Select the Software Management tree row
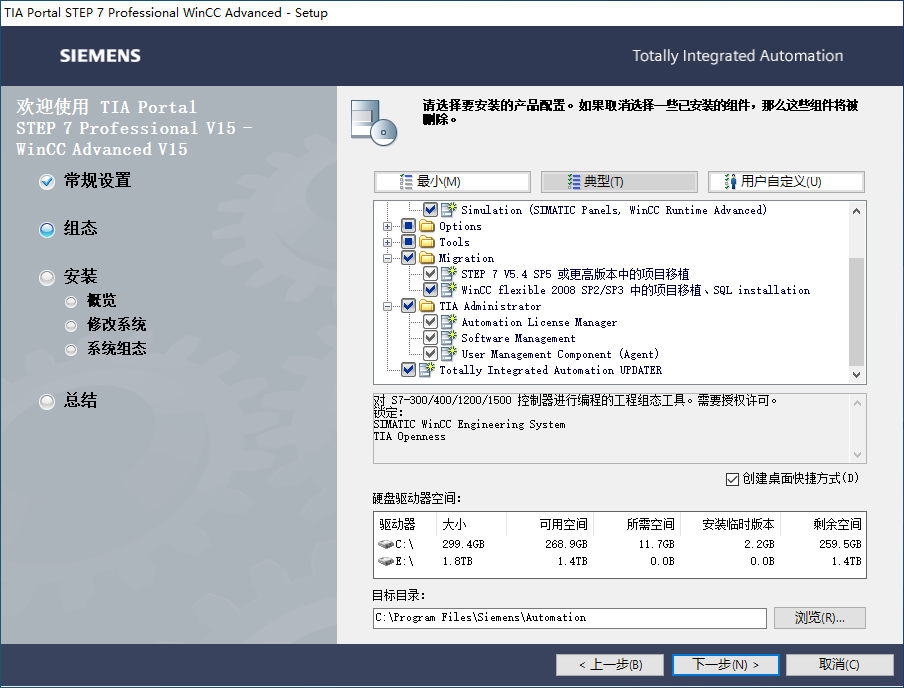Viewport: 904px width, 688px height. [x=518, y=338]
